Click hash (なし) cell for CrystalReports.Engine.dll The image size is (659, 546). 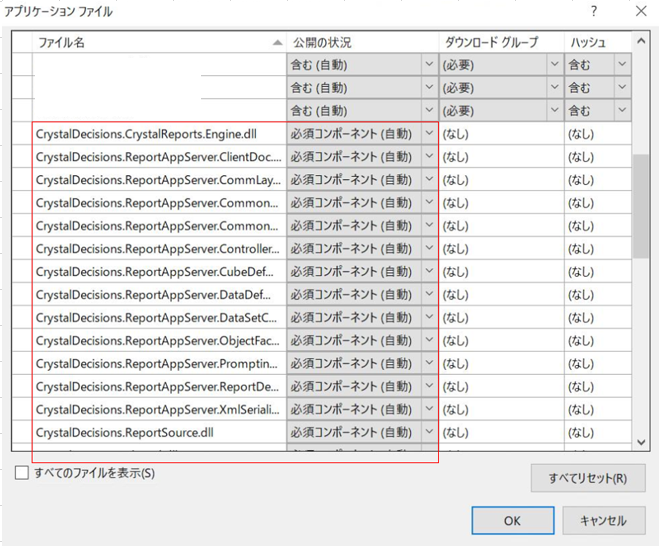(598, 134)
